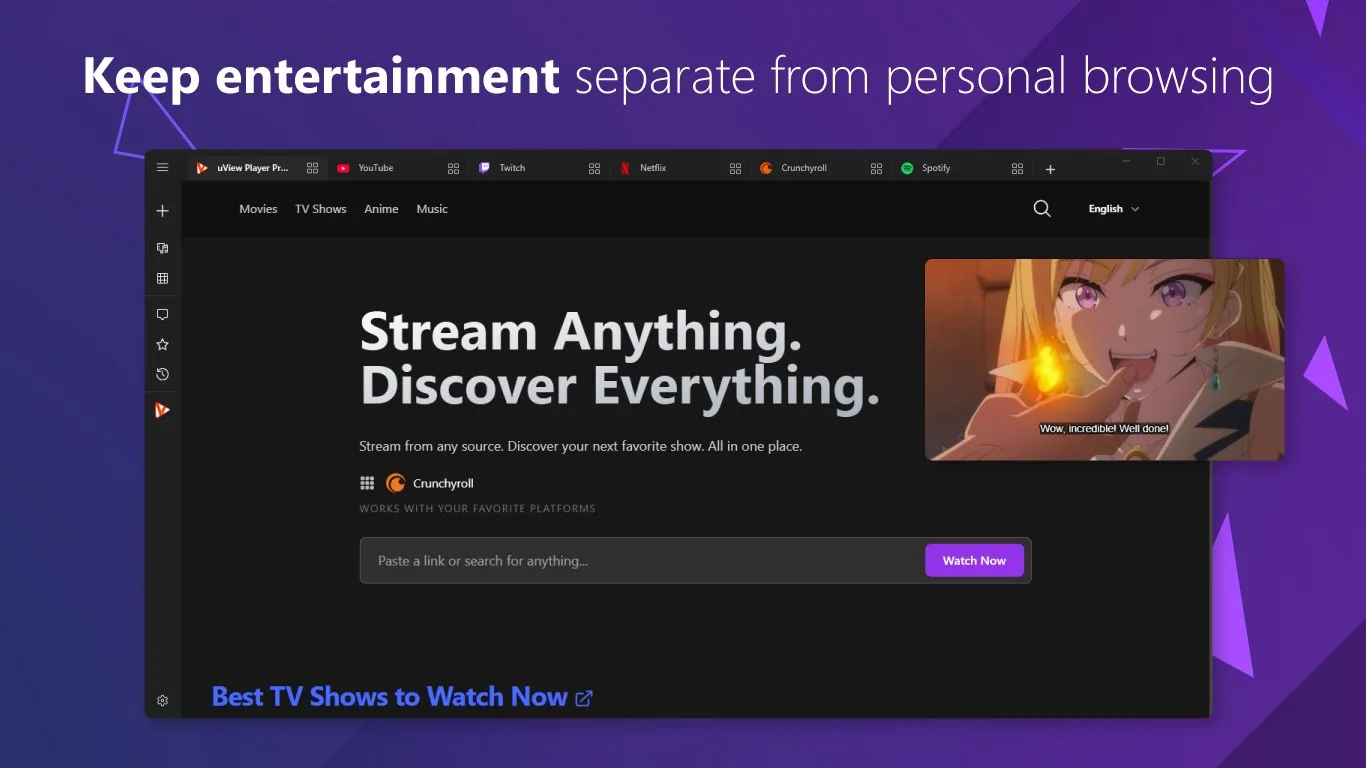Screen dimensions: 1366x768
Task: Open the devices icon in the left sidebar
Action: [163, 248]
